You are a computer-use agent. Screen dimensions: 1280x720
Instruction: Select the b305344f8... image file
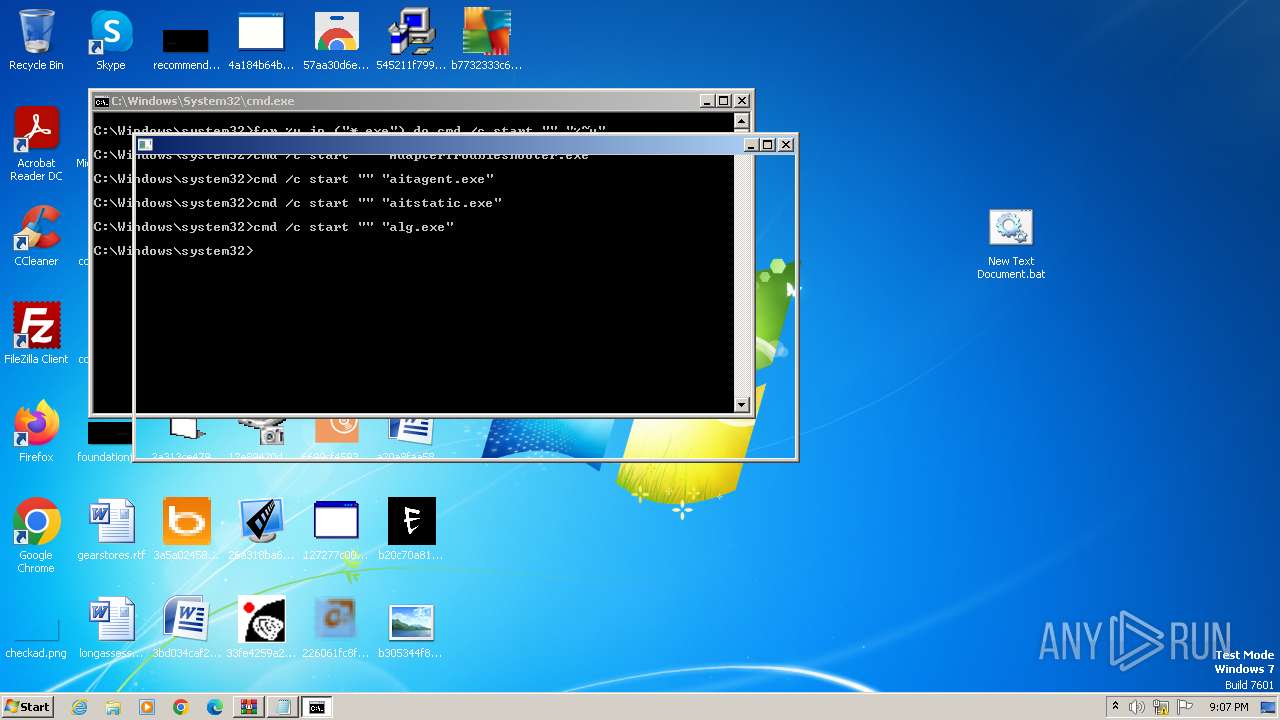411,628
